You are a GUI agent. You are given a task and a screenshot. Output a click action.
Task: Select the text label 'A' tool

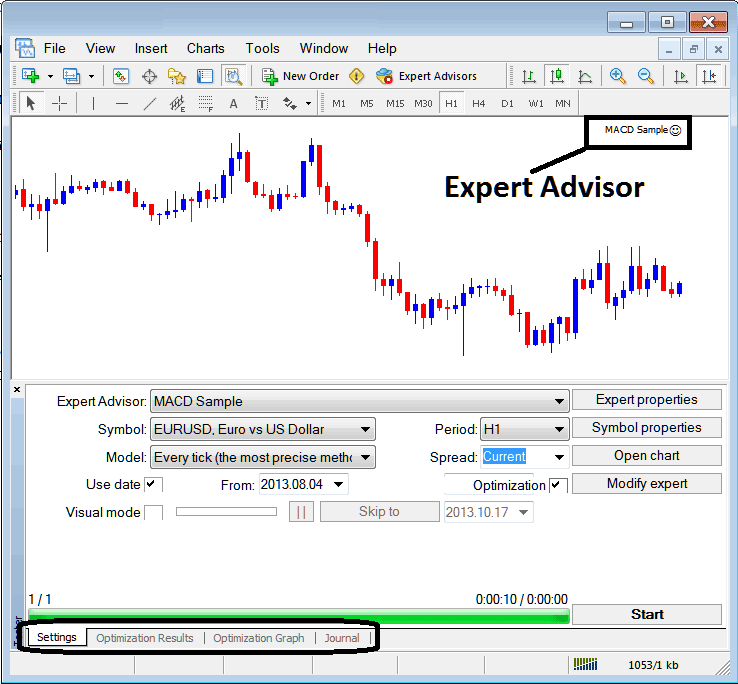(x=233, y=103)
